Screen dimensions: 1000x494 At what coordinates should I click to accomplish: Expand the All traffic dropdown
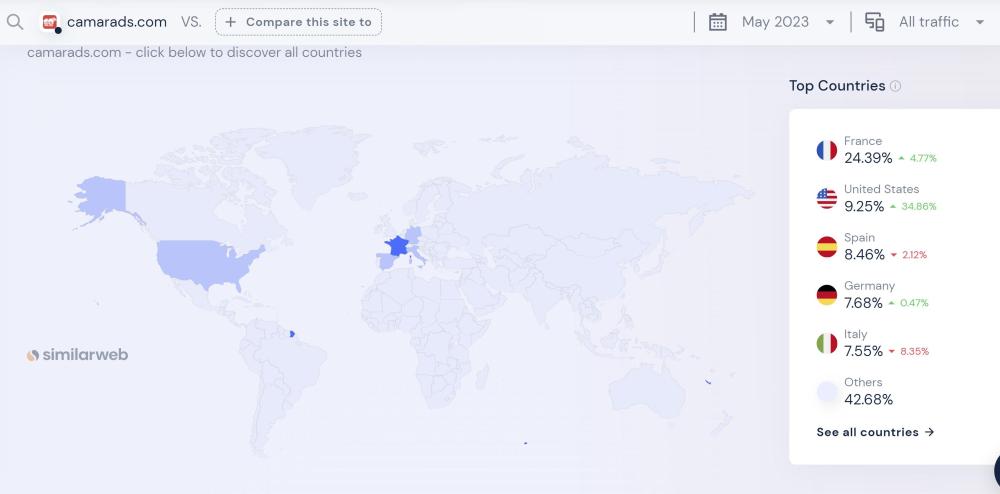(x=940, y=22)
